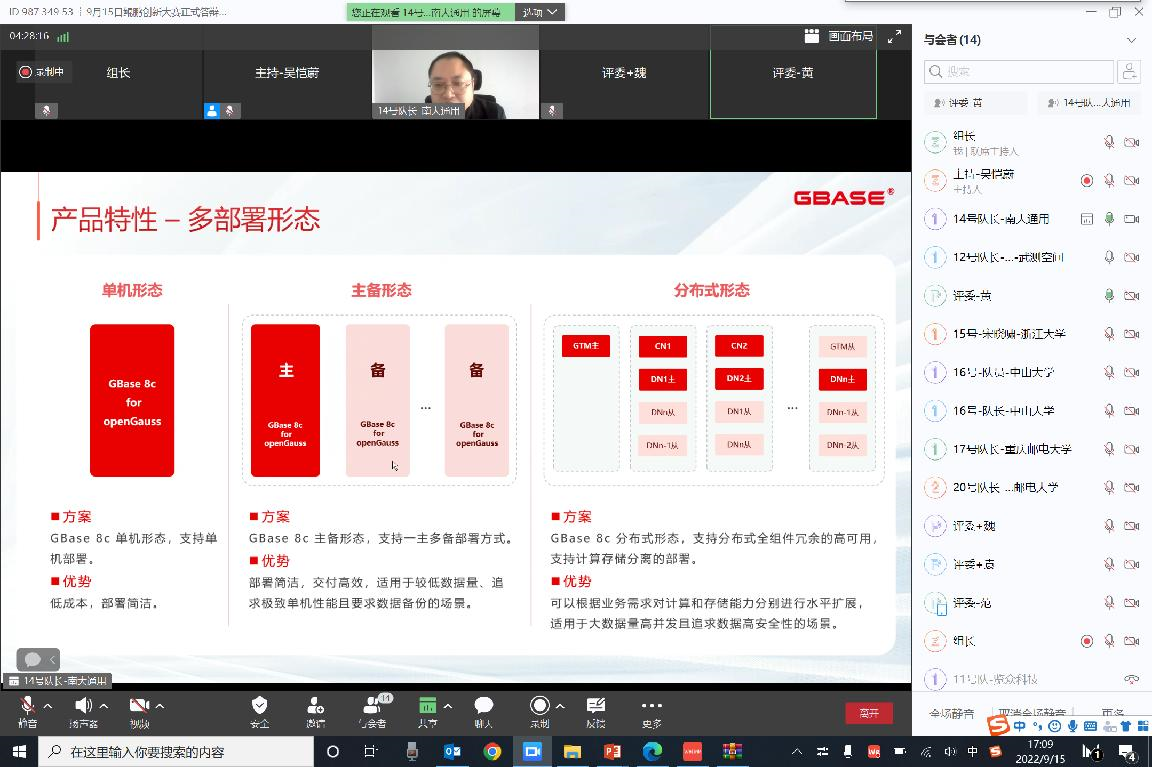Click the participant search field

(1019, 71)
